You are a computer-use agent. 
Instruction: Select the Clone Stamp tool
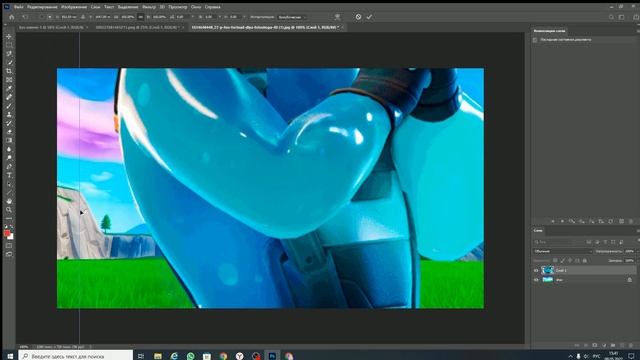(x=9, y=114)
